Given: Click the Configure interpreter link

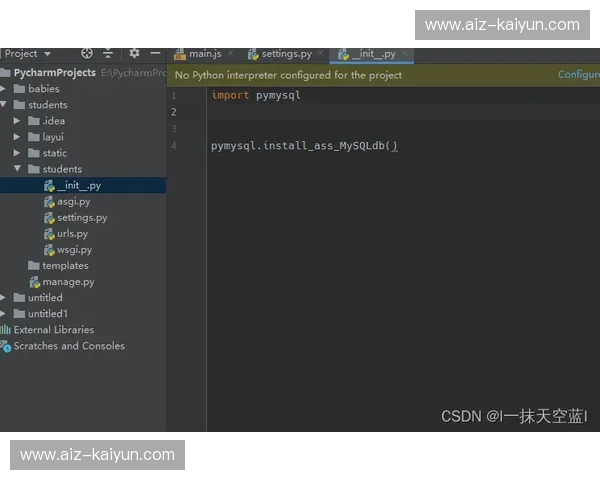Looking at the screenshot, I should [578, 75].
